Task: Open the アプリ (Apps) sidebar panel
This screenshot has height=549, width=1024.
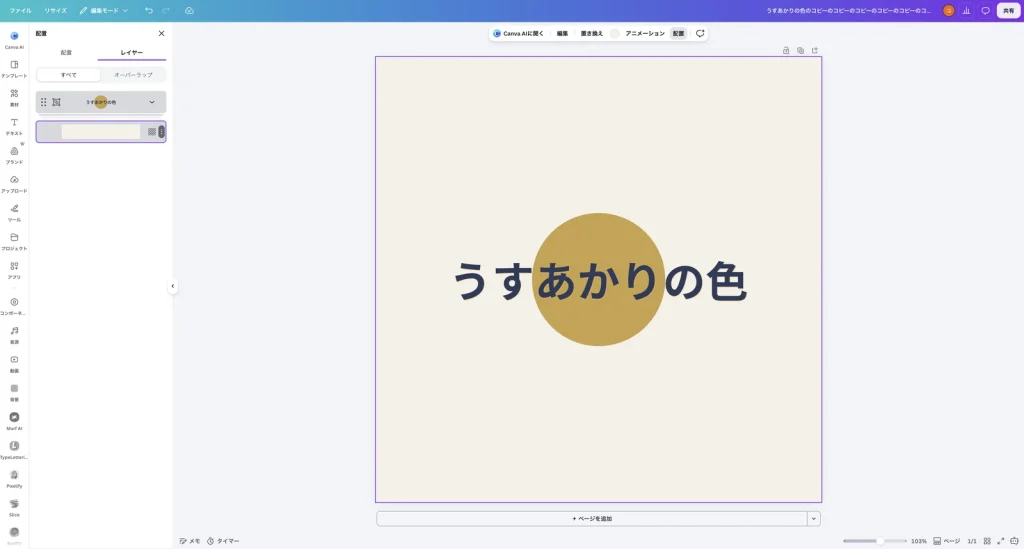Action: (x=14, y=269)
